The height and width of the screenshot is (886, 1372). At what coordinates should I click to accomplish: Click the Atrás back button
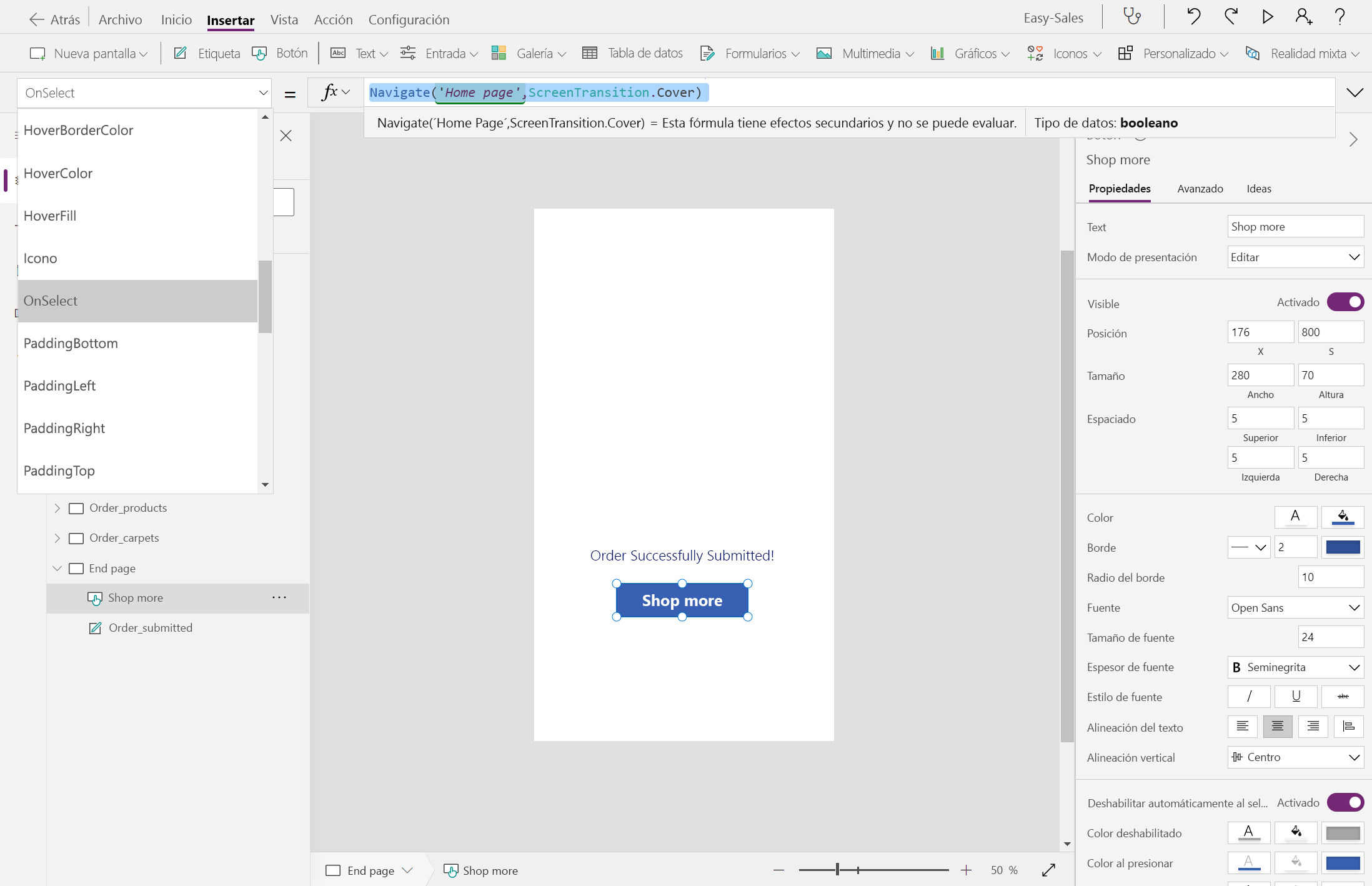[55, 19]
